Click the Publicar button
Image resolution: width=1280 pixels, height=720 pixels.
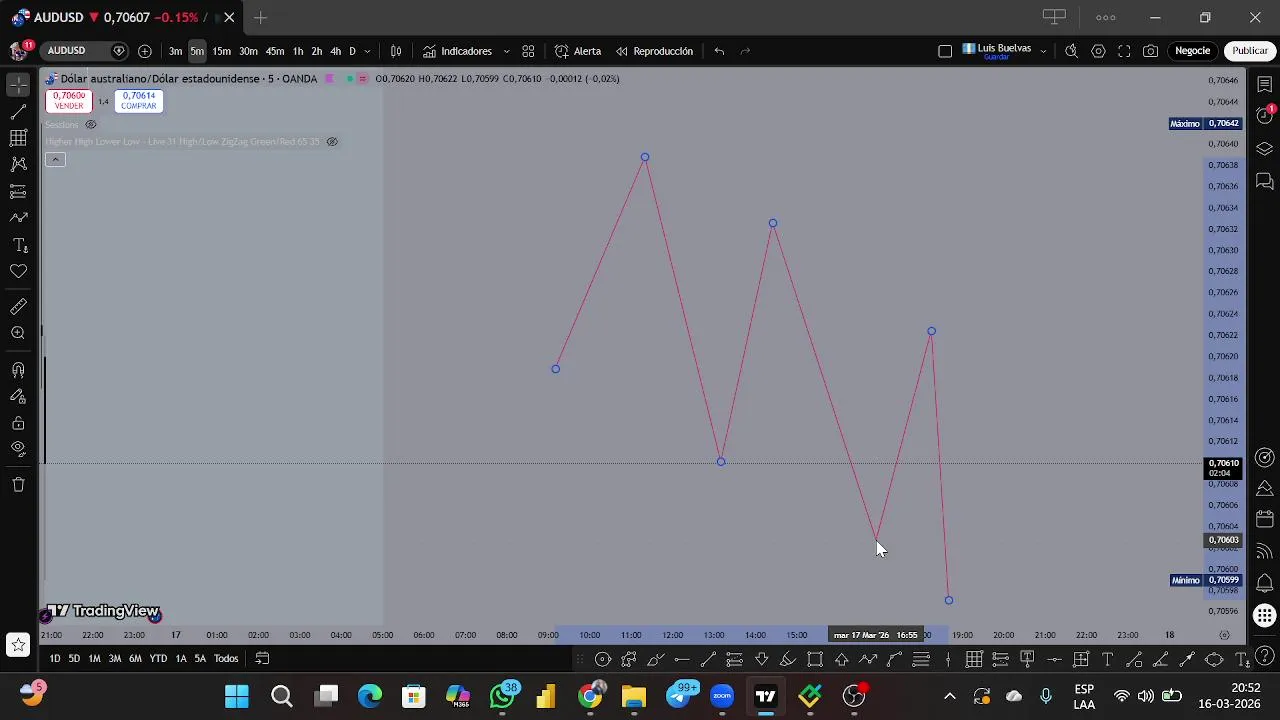click(x=1250, y=51)
